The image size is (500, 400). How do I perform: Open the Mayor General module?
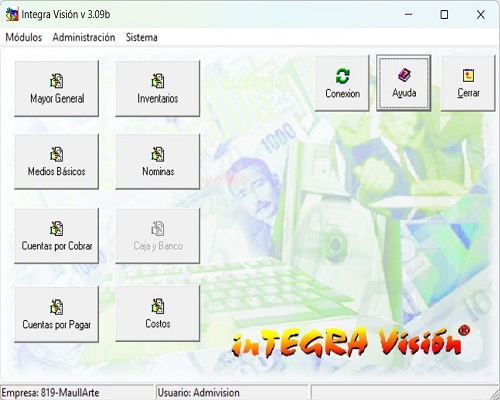pyautogui.click(x=57, y=88)
